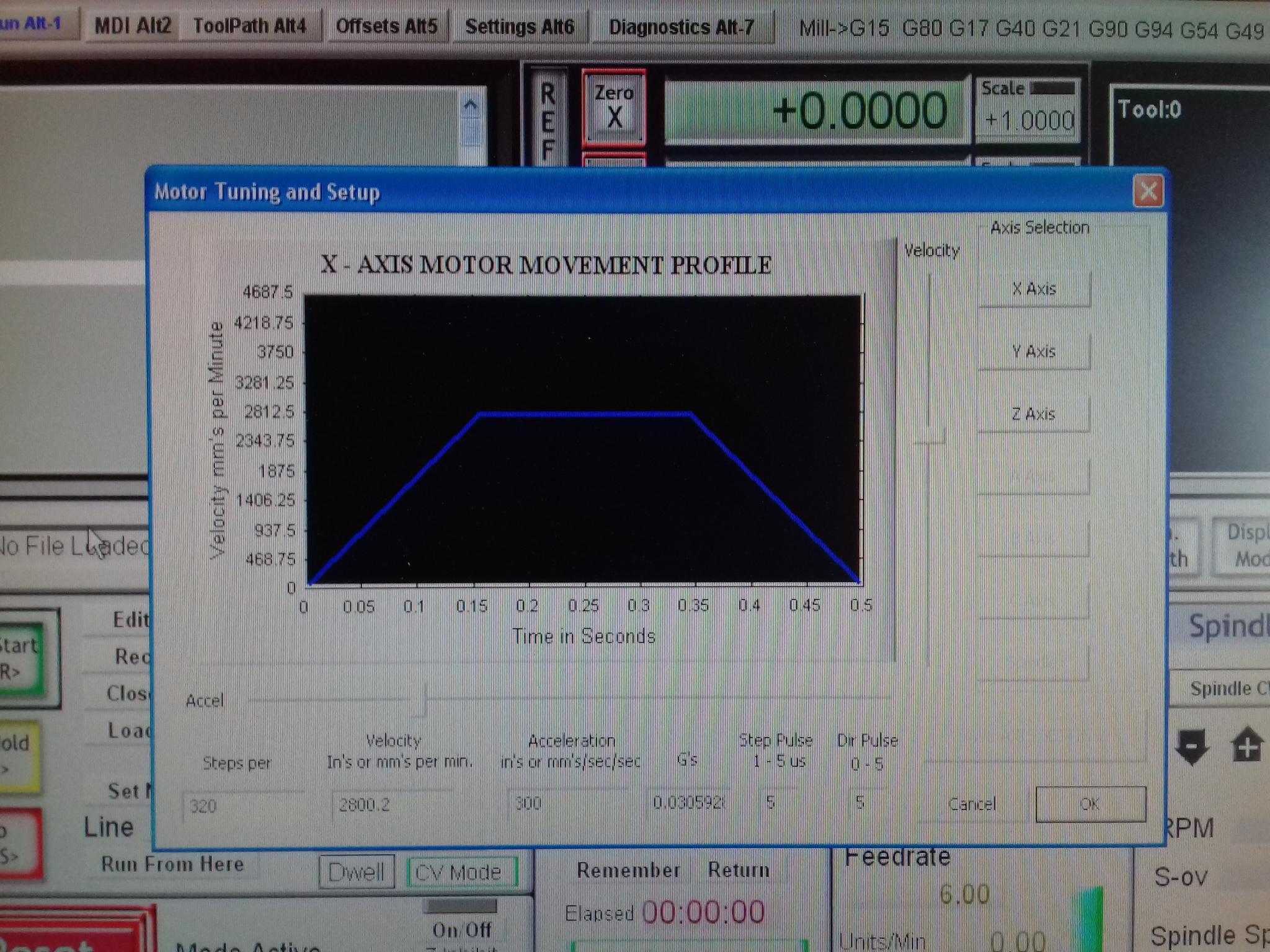Select X Axis in Axis Selection
This screenshot has height=952, width=1270.
tap(1034, 289)
